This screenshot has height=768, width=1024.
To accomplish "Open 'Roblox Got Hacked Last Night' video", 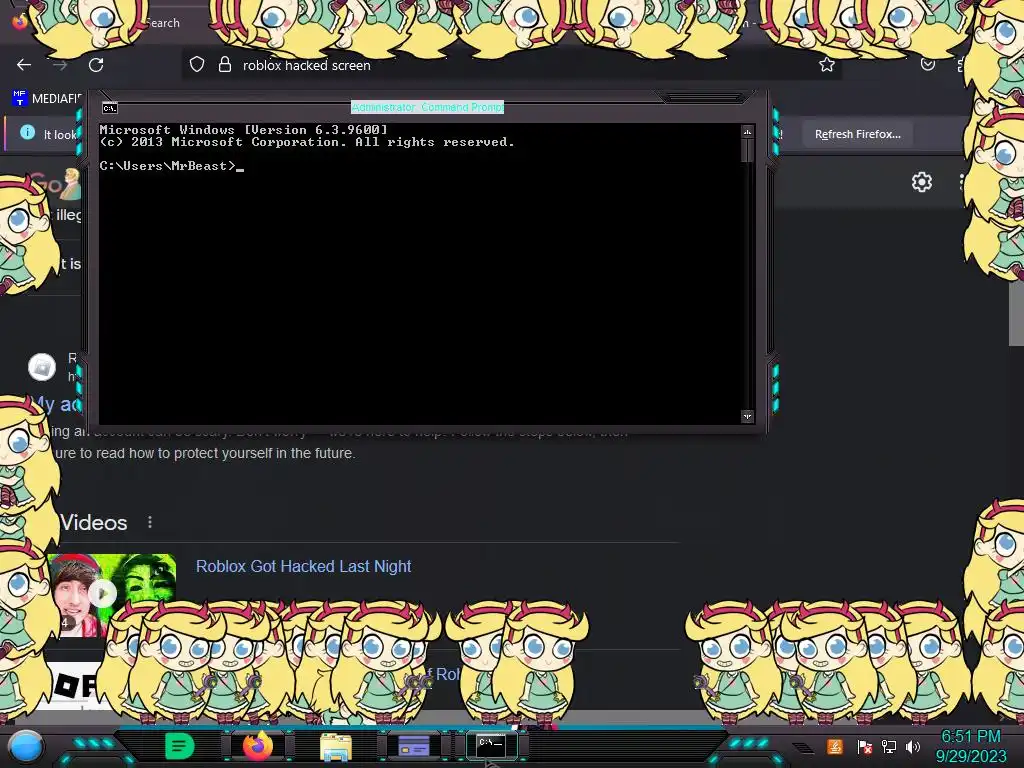I will pyautogui.click(x=304, y=566).
